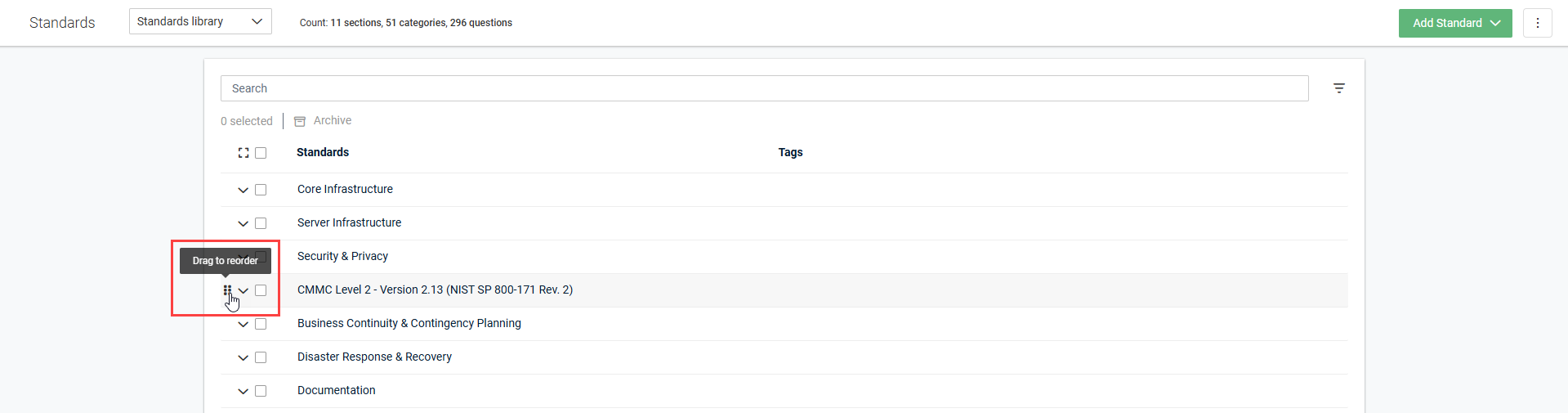Click the Add Standard button
Screen dimensions: 1568x413
tap(1454, 23)
